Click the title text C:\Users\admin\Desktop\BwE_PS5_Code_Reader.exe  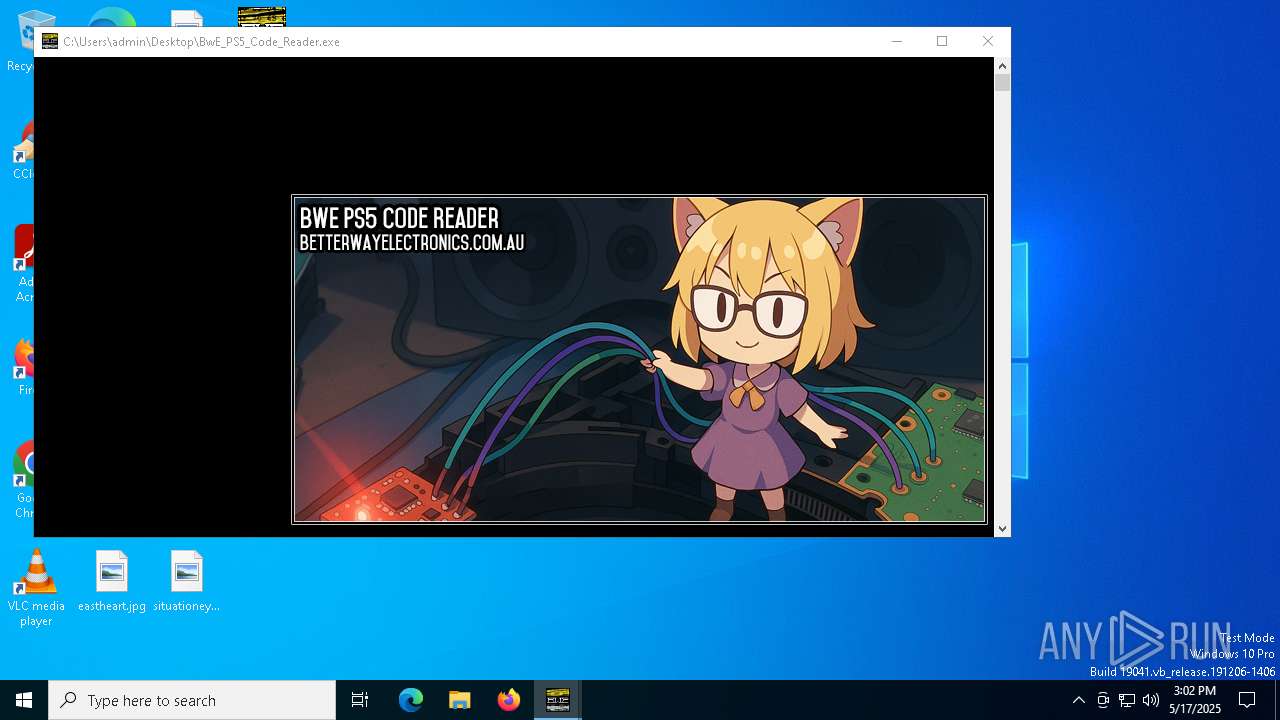[x=202, y=42]
